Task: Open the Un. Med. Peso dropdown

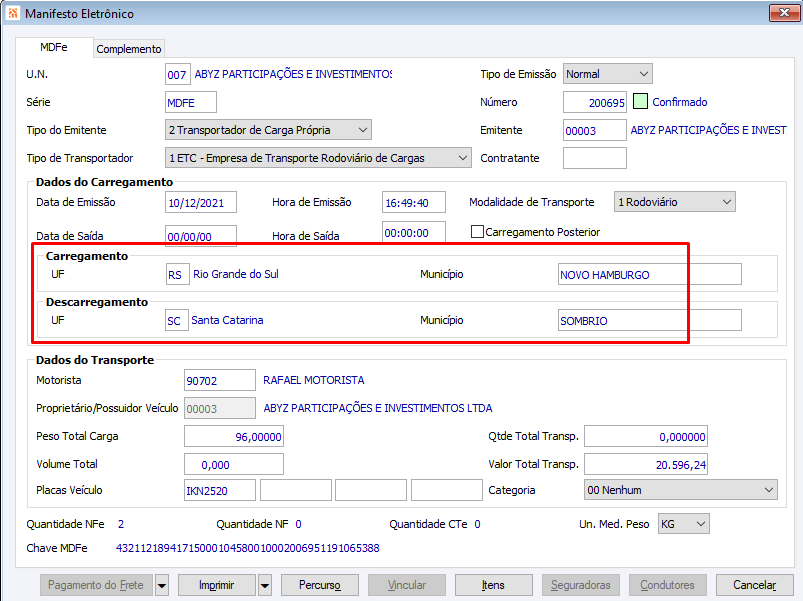Action: 683,524
